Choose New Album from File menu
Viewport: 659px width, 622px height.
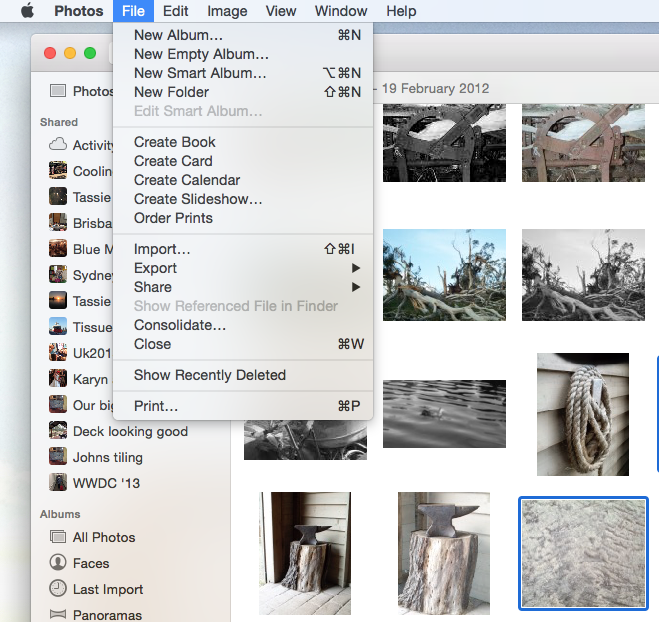(178, 35)
